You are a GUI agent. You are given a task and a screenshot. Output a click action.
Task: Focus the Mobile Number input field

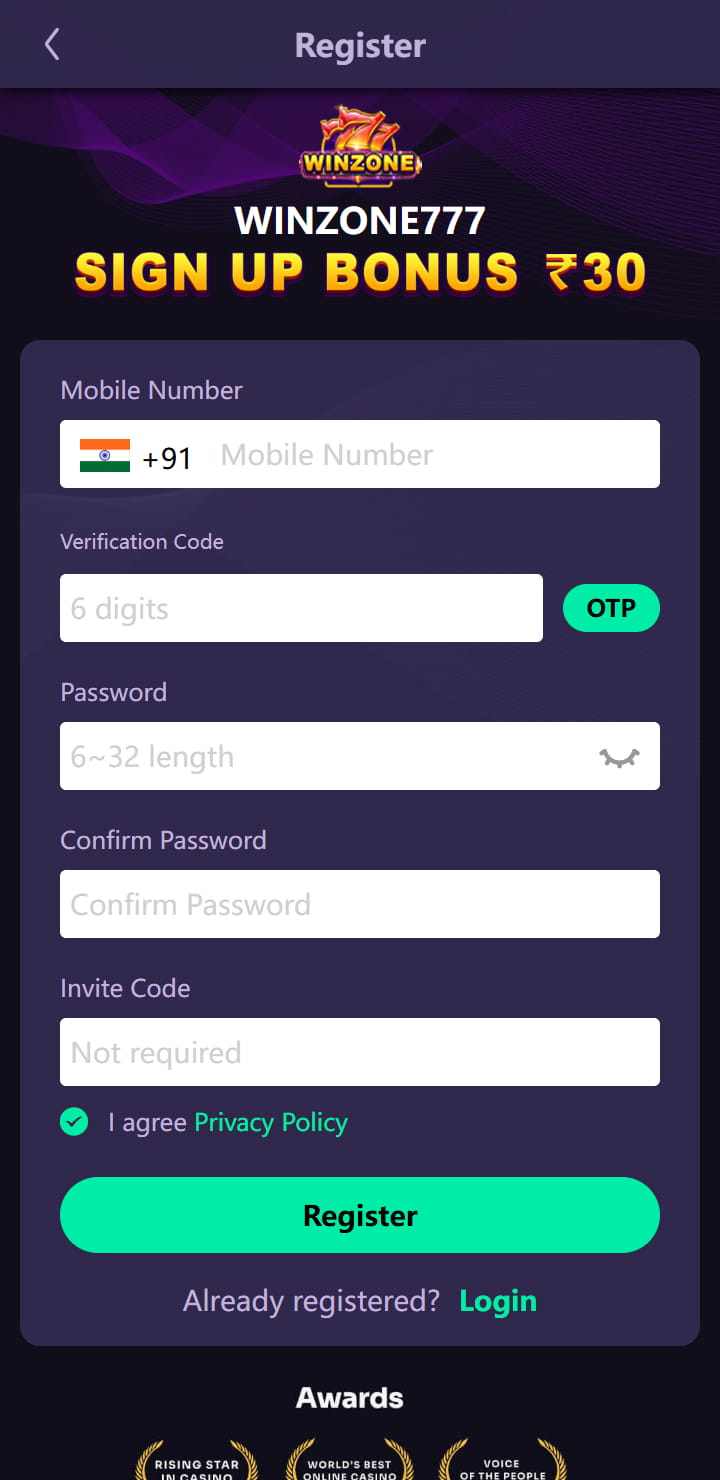coord(430,455)
